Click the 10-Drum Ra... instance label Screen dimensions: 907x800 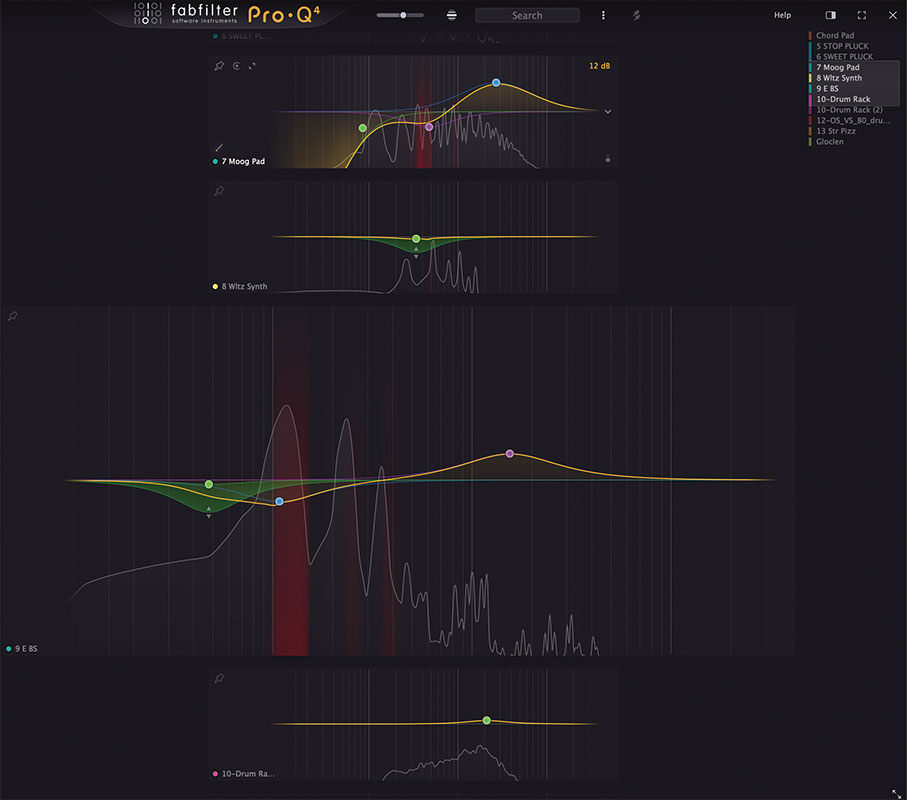pyautogui.click(x=248, y=773)
